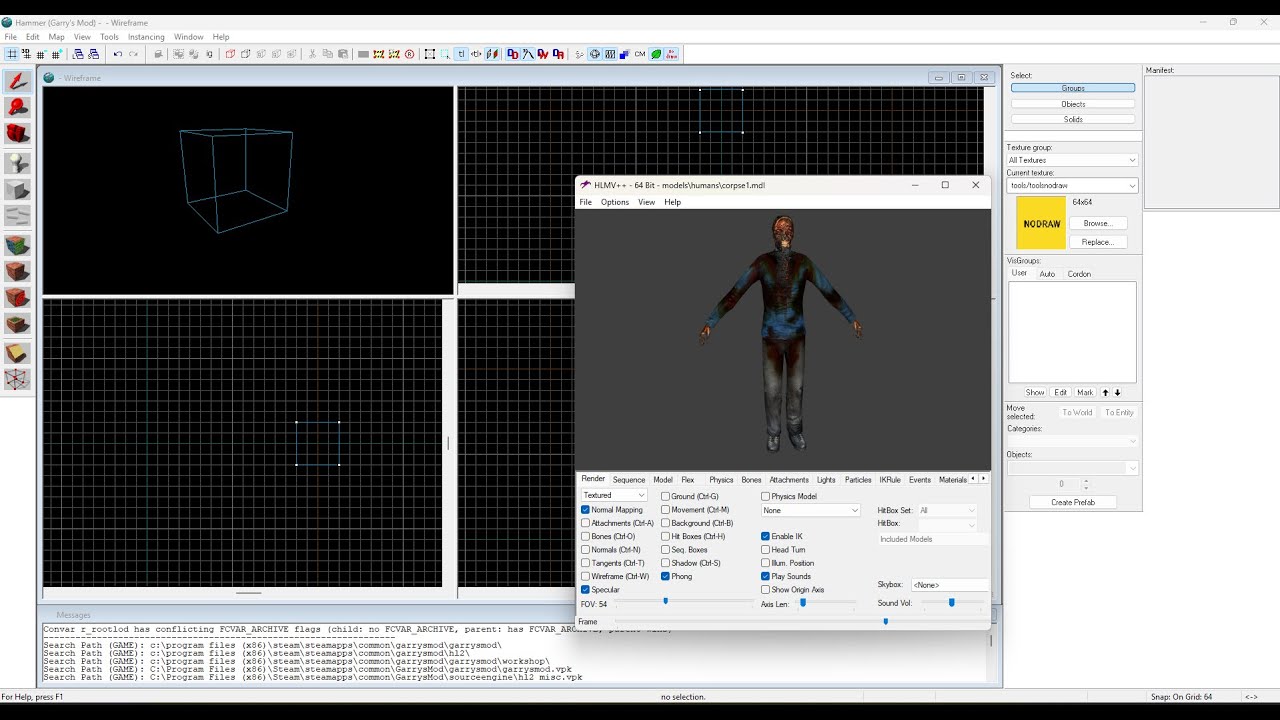
Task: Enable the Attachments (Ctrl-A) checkbox
Action: click(586, 523)
